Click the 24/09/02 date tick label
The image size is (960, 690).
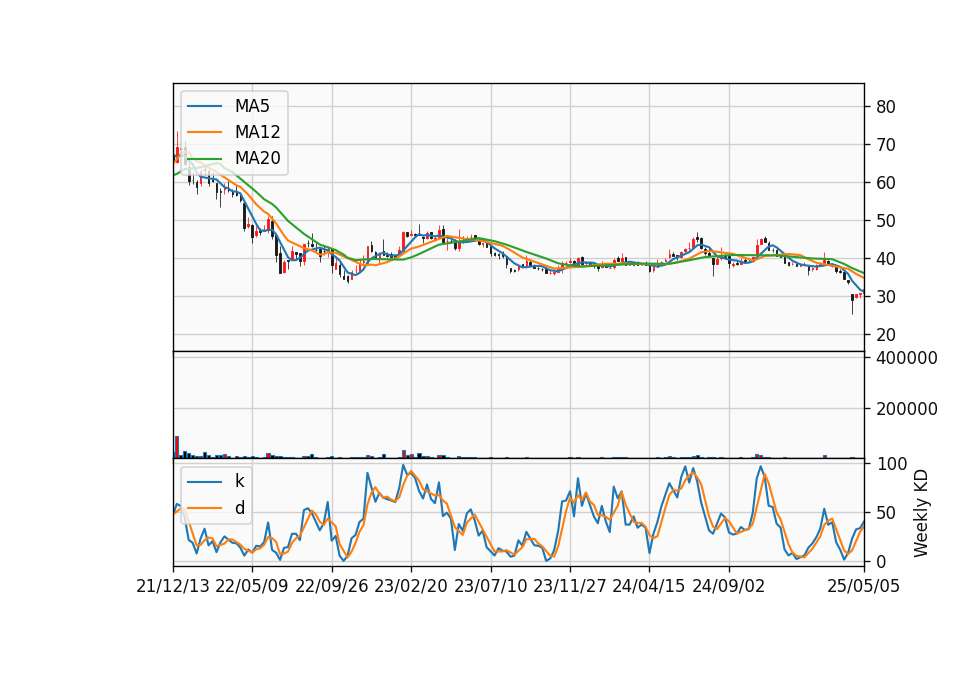pyautogui.click(x=729, y=586)
